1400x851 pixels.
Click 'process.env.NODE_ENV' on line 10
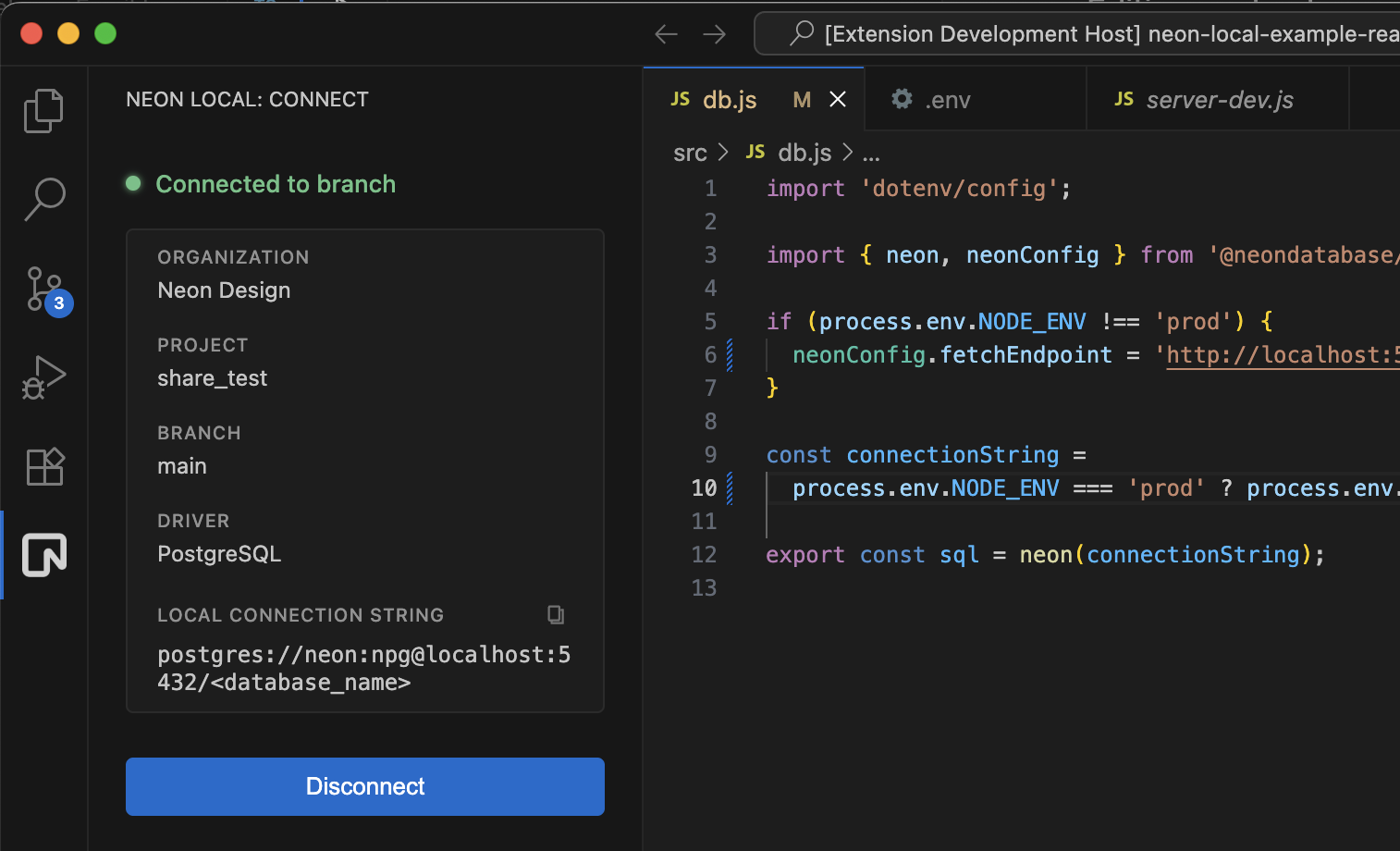point(926,488)
